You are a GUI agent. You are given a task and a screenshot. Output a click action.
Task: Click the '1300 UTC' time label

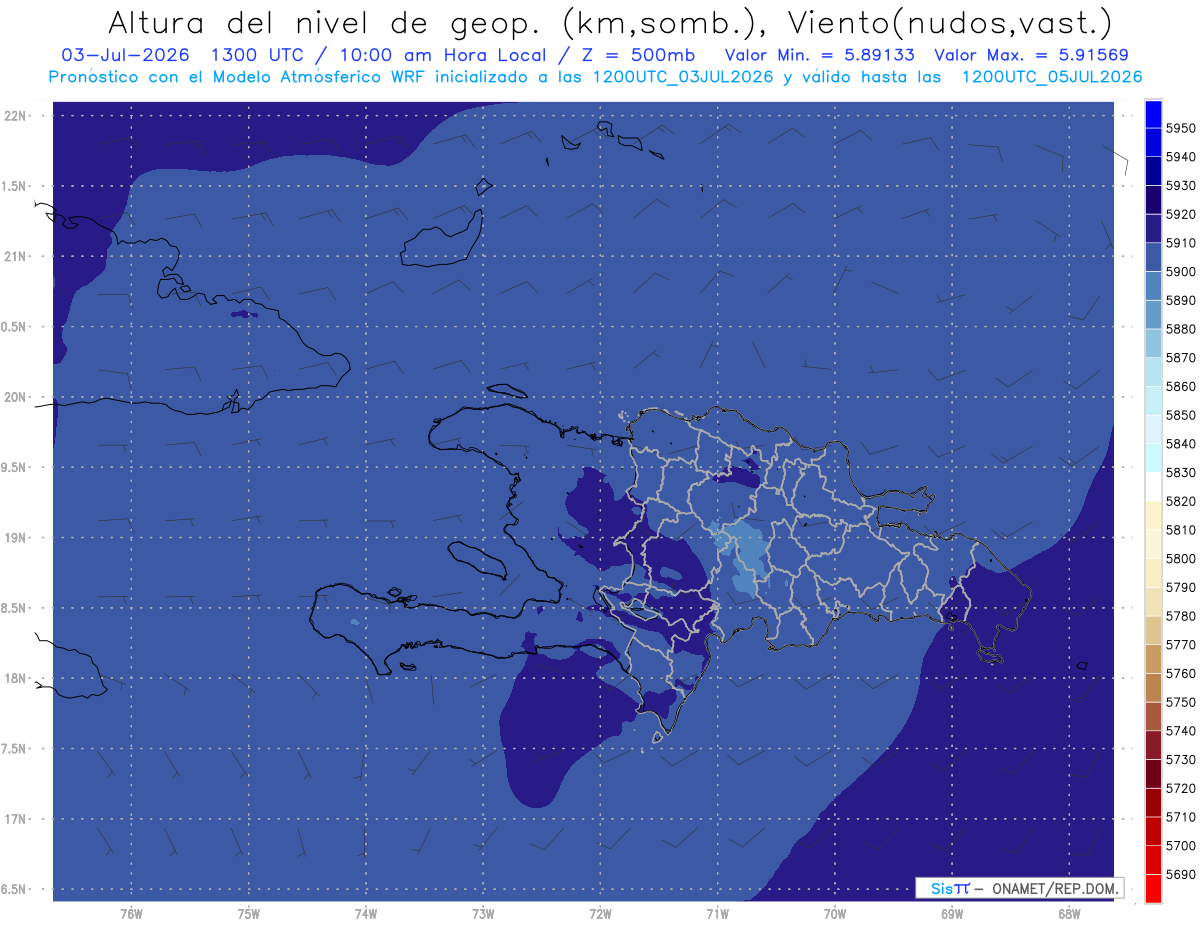click(x=257, y=55)
